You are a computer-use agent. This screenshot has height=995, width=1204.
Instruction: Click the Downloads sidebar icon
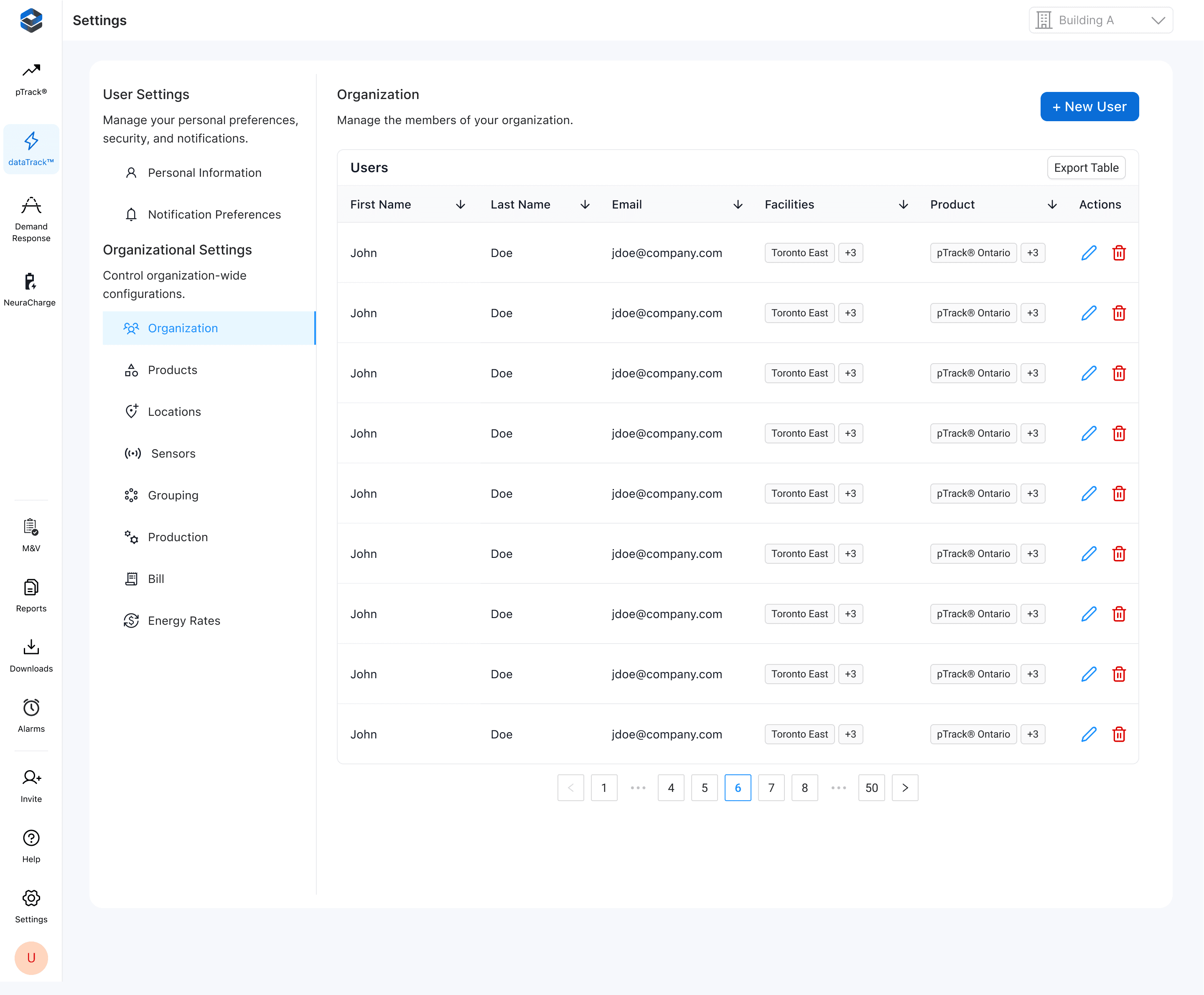pyautogui.click(x=31, y=654)
